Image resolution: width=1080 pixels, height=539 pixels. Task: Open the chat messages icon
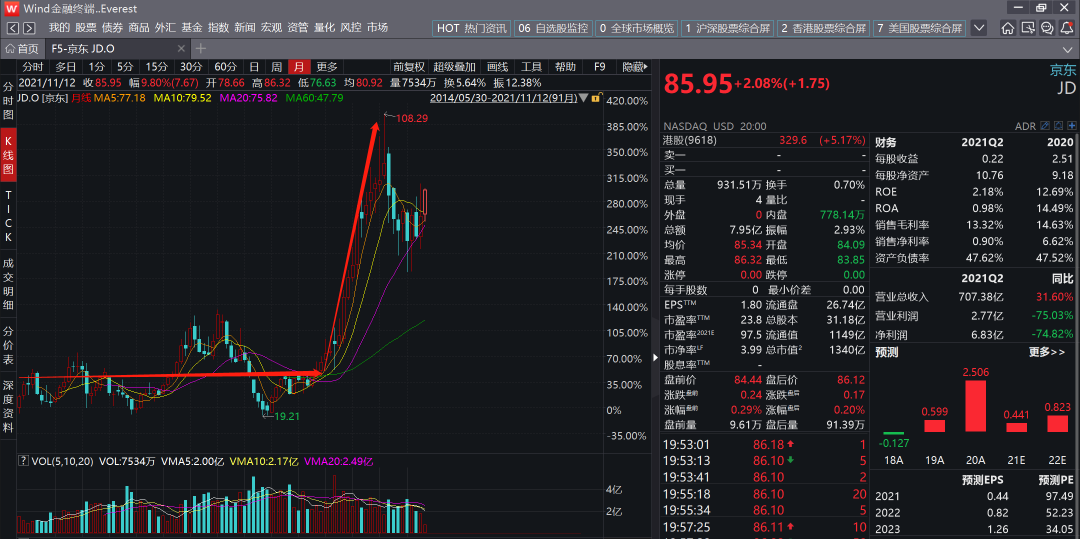pos(1047,28)
